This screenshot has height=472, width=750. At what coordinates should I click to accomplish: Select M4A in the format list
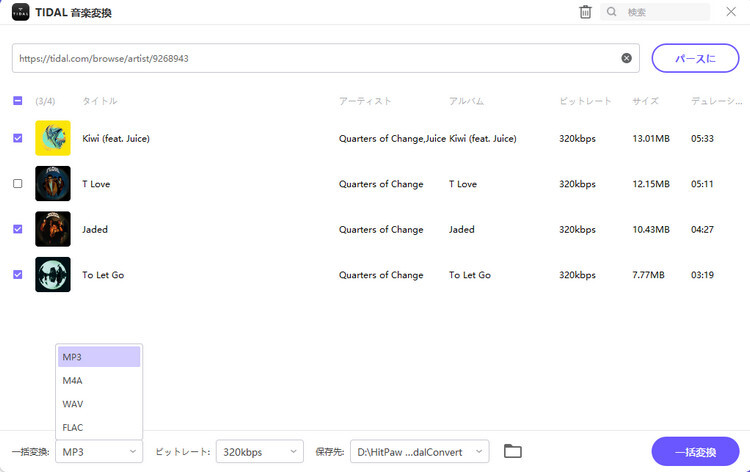point(99,380)
